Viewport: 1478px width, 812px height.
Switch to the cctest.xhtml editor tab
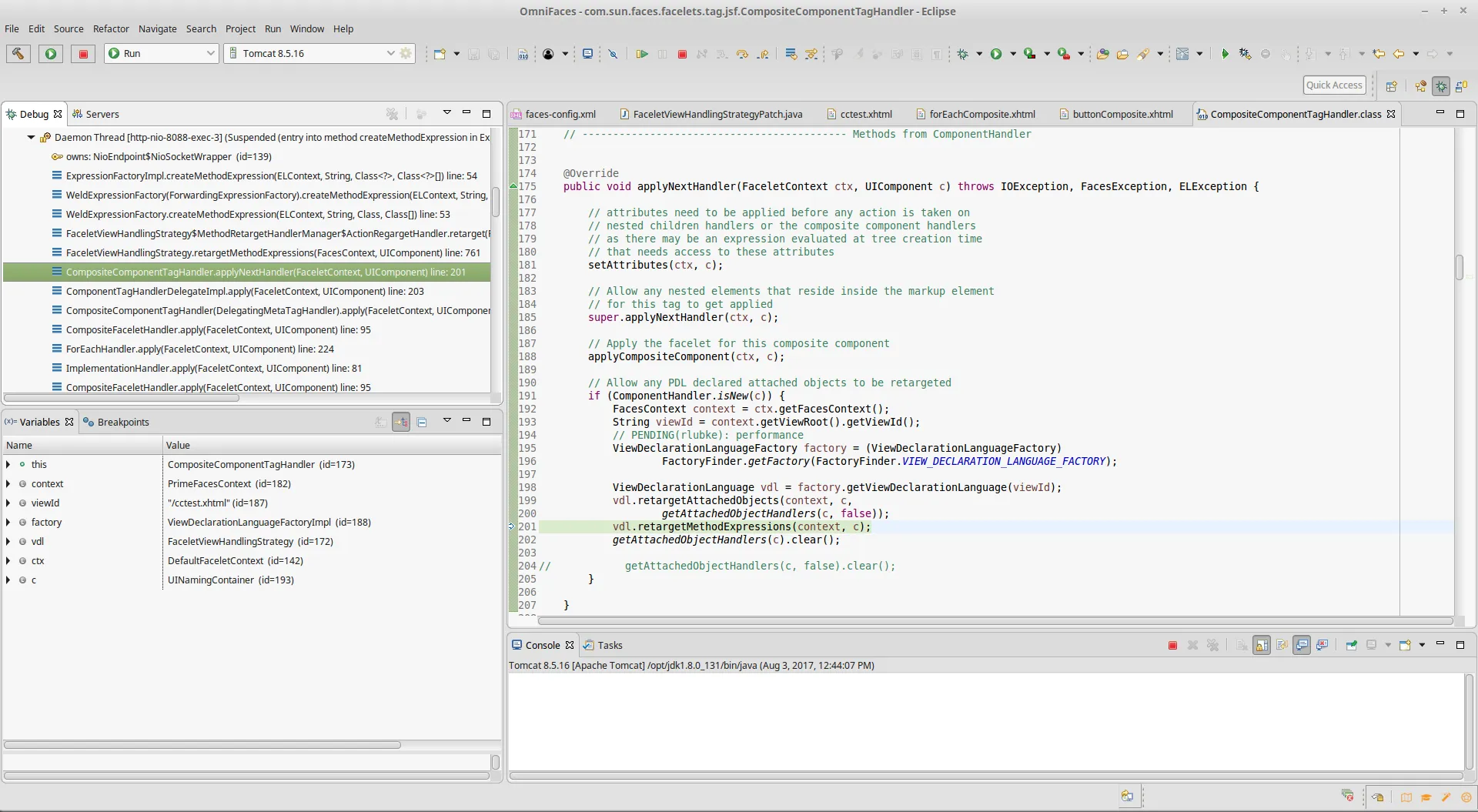(x=865, y=114)
